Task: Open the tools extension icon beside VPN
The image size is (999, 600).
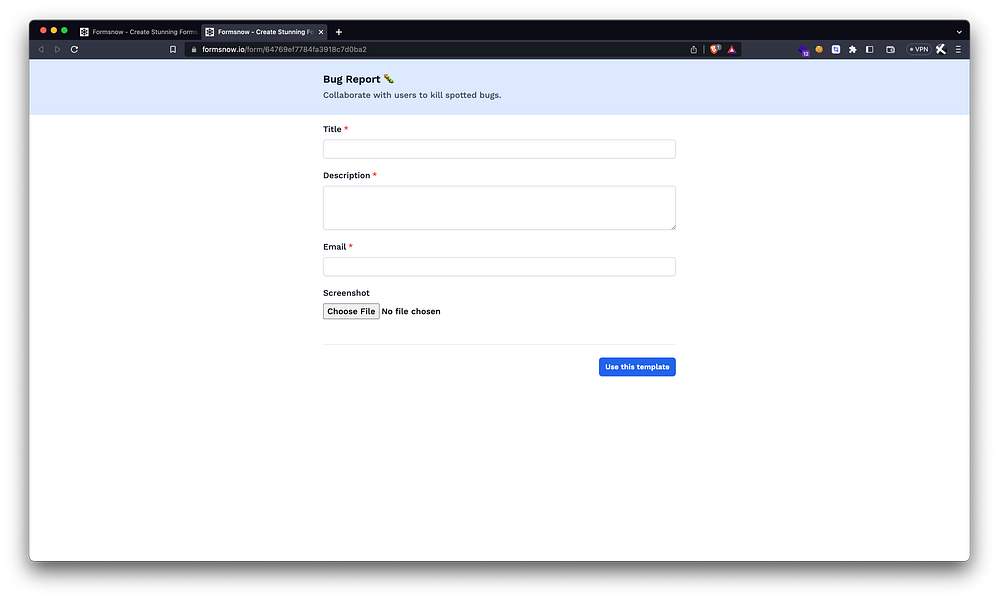Action: tap(941, 49)
